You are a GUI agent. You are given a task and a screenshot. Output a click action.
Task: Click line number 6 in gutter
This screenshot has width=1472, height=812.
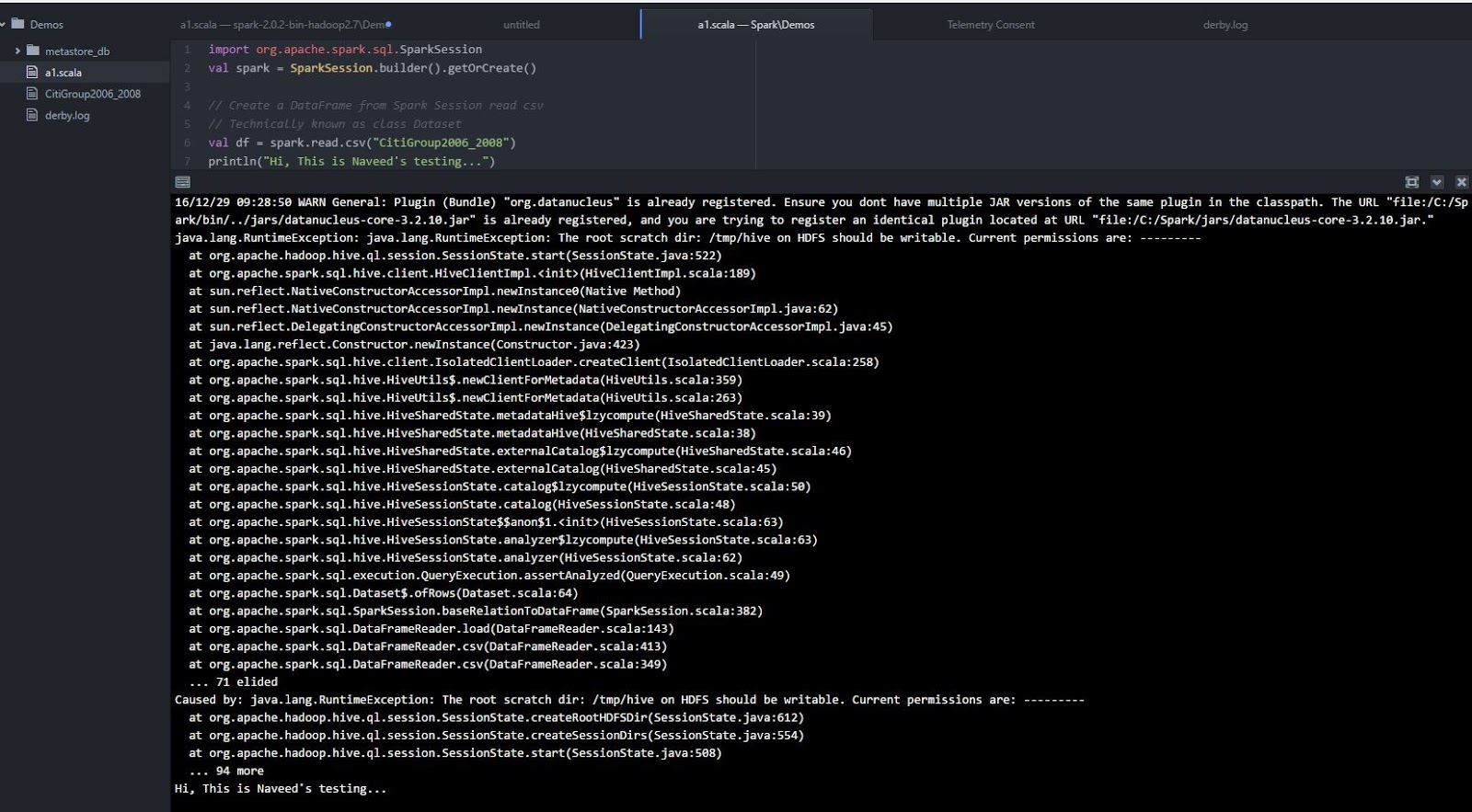(187, 143)
